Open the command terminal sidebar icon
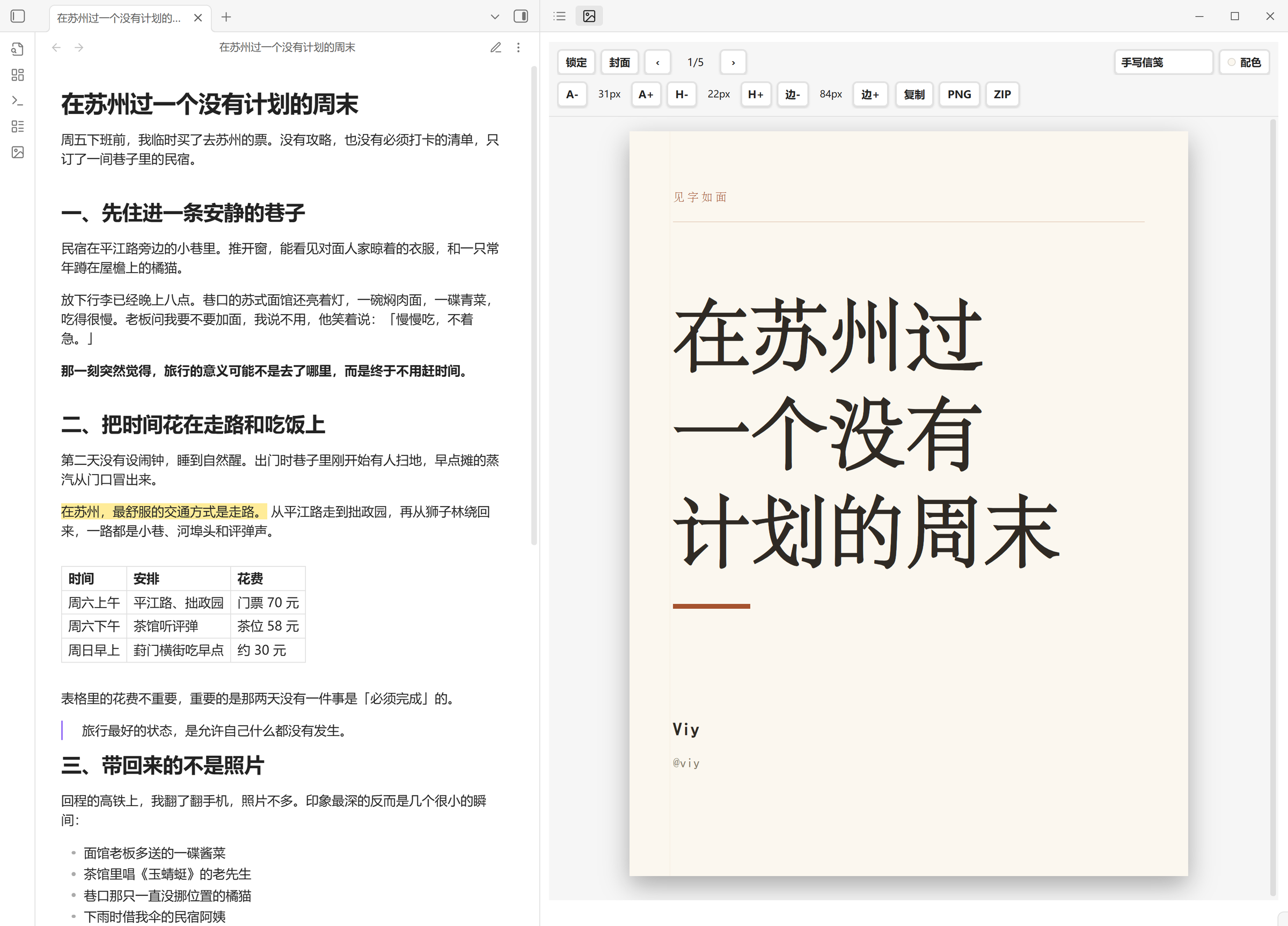Image resolution: width=1288 pixels, height=926 pixels. point(18,100)
